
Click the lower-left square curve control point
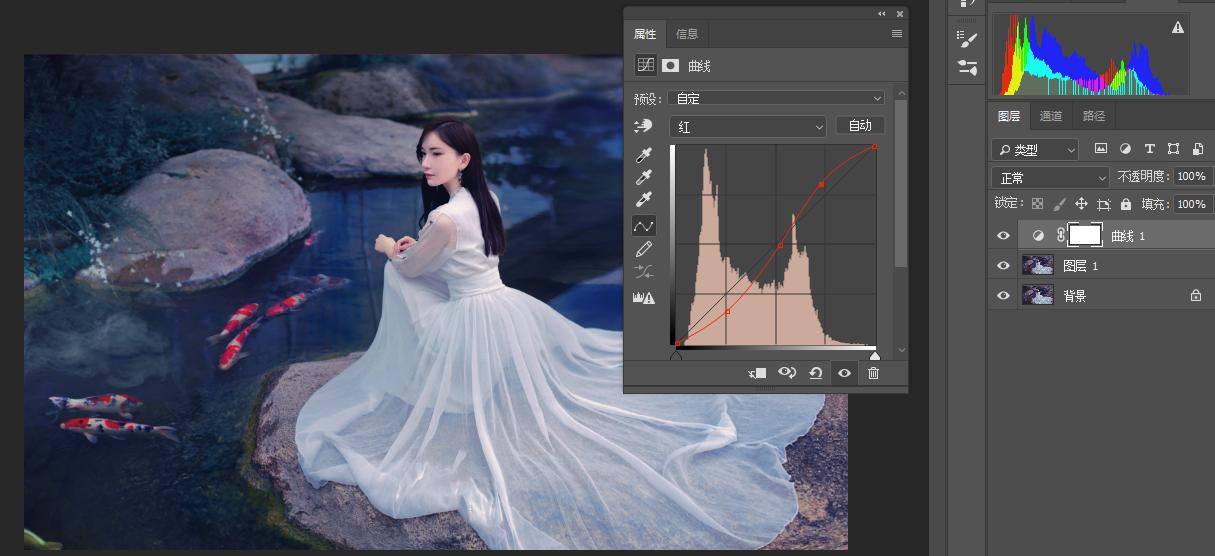pyautogui.click(x=727, y=311)
